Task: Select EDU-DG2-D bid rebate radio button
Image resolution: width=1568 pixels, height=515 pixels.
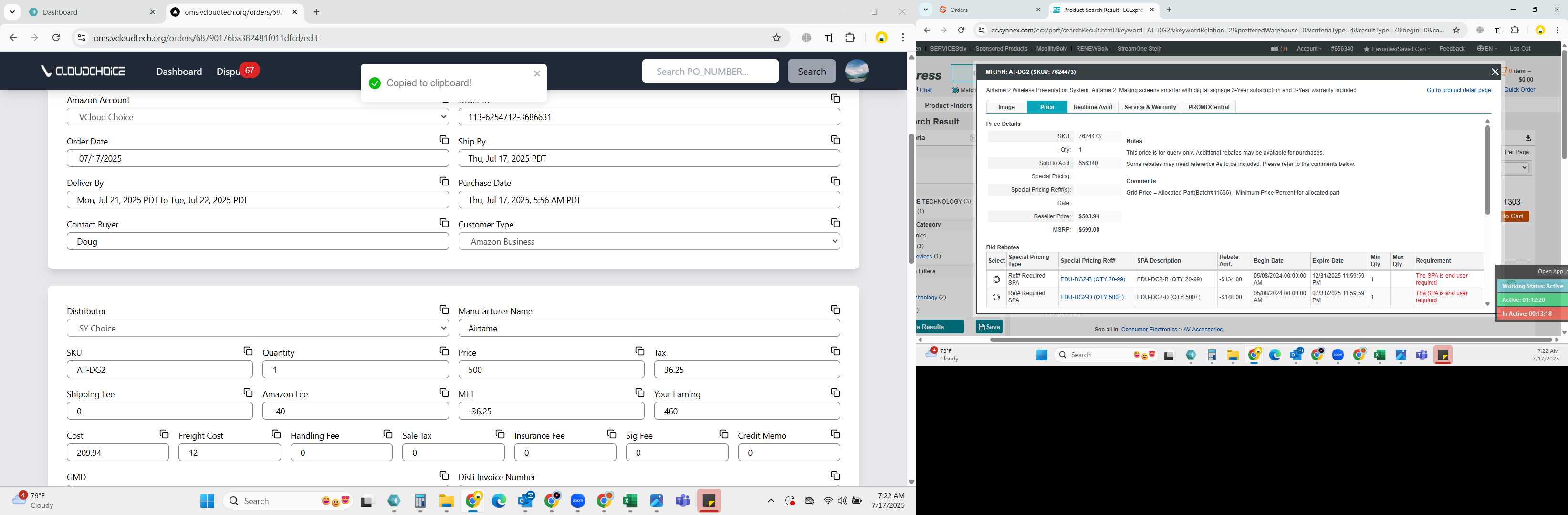Action: point(996,298)
